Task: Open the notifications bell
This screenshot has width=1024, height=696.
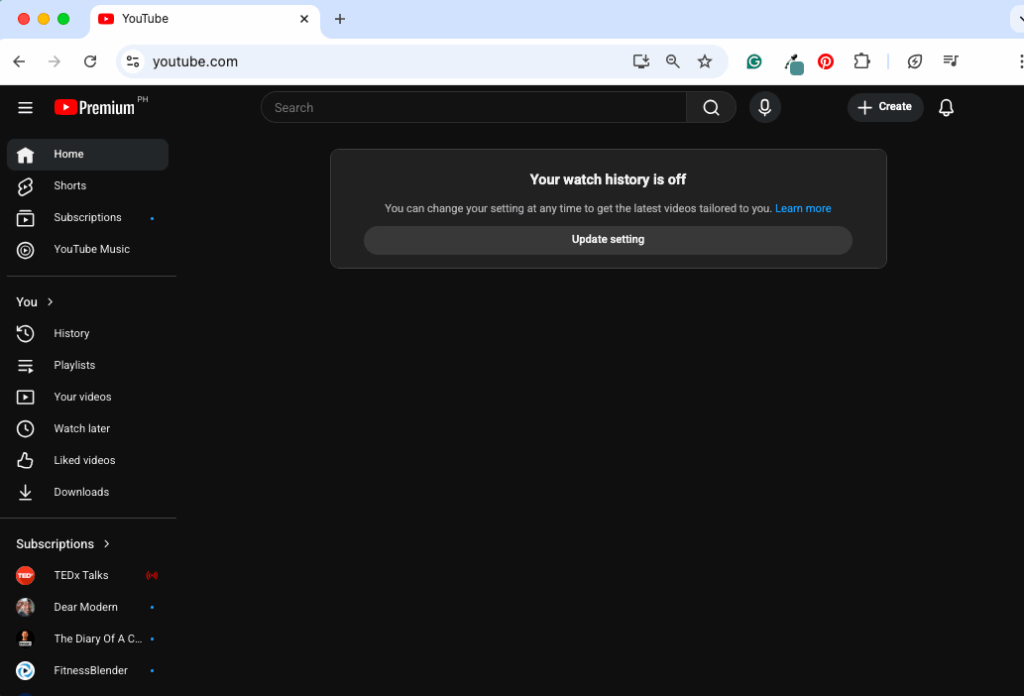Action: pos(946,108)
